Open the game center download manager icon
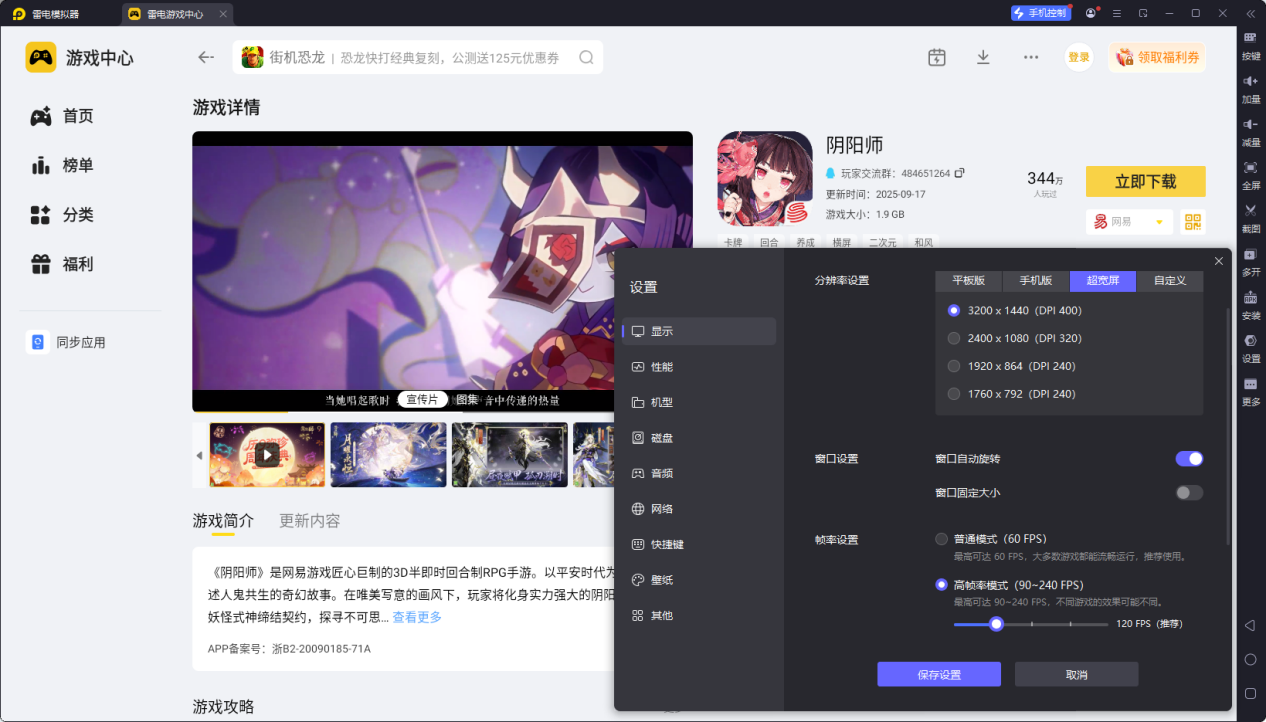 pos(983,57)
